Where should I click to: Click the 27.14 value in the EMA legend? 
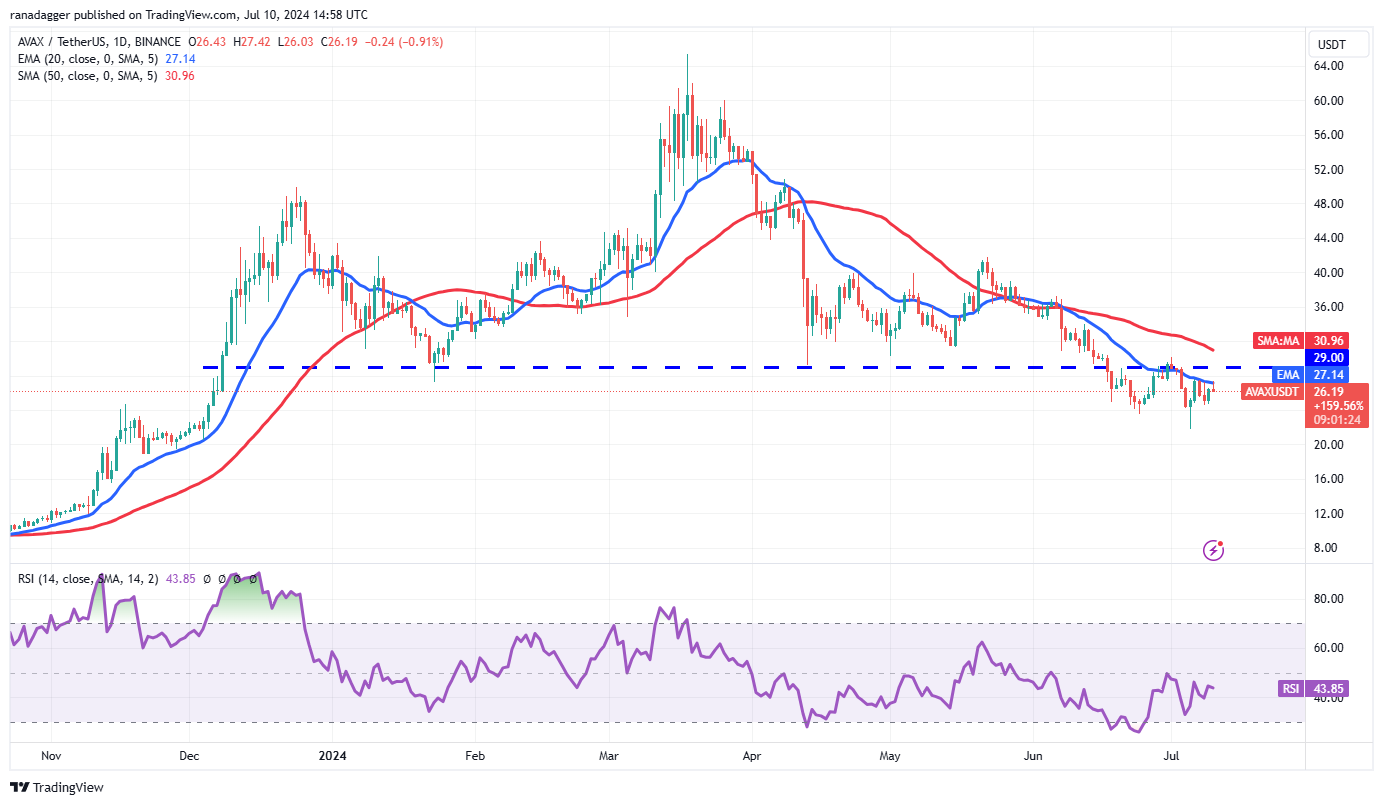tap(178, 59)
